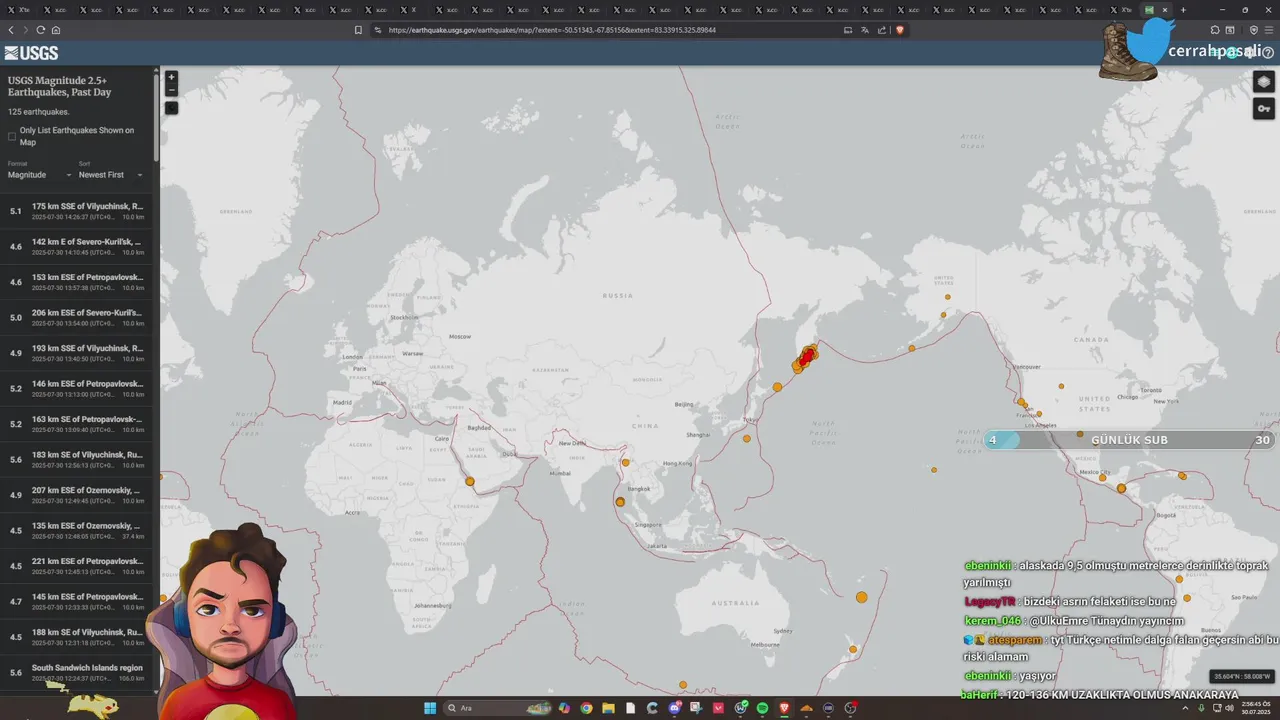This screenshot has width=1280, height=720.
Task: Click the taskbar clock and date
Action: click(x=1257, y=708)
